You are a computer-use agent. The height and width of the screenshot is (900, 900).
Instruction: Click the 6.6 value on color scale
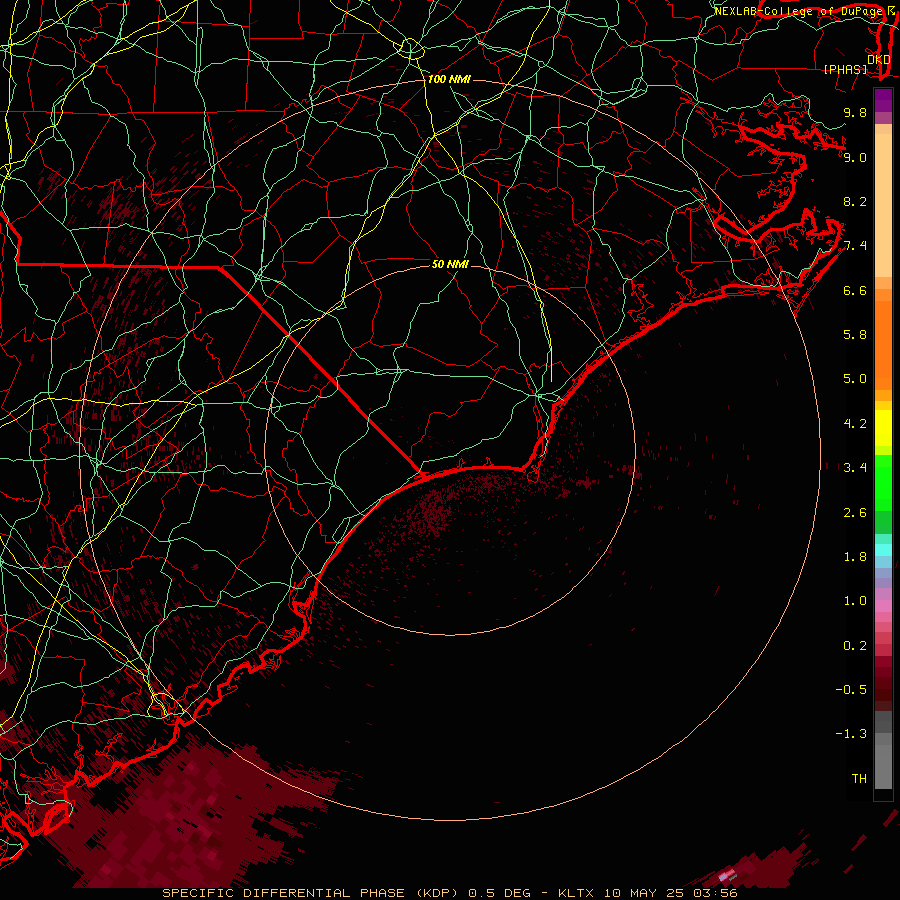pos(855,290)
